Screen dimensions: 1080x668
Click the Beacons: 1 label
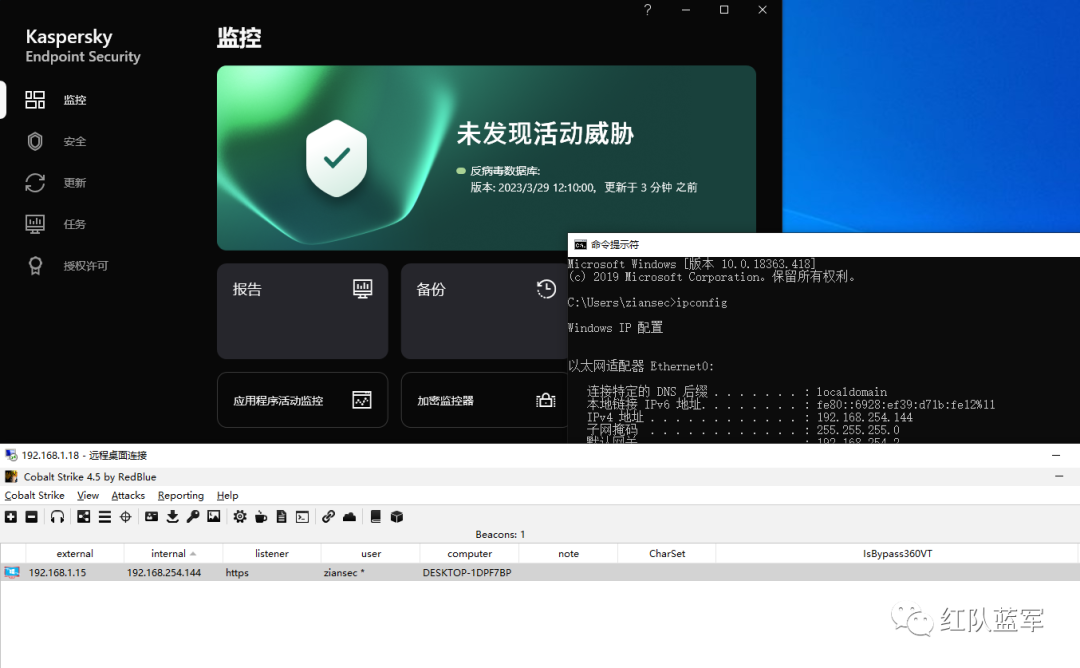tap(500, 534)
